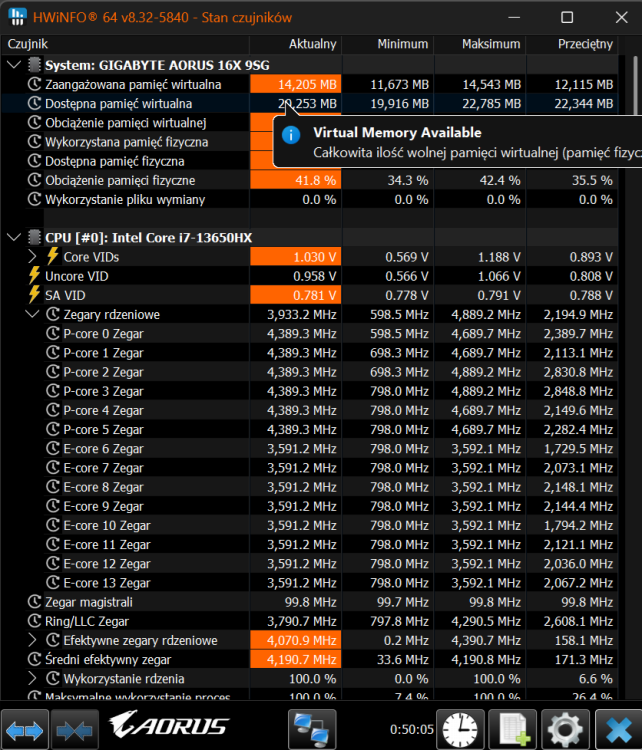Collapse the Zegary rdzeniowe tree
642x750 pixels.
34,315
